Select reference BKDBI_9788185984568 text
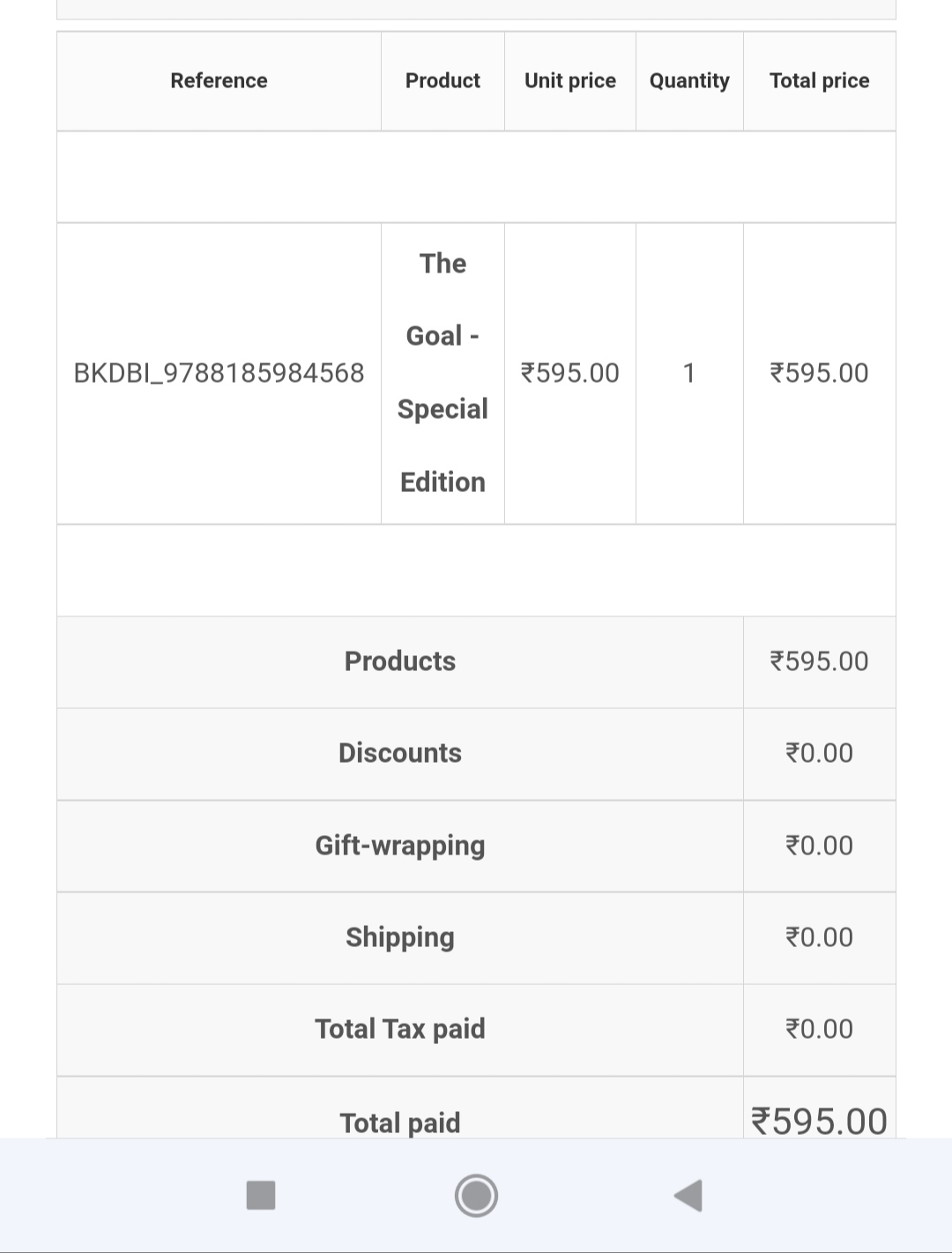This screenshot has height=1253, width=952. click(x=219, y=373)
